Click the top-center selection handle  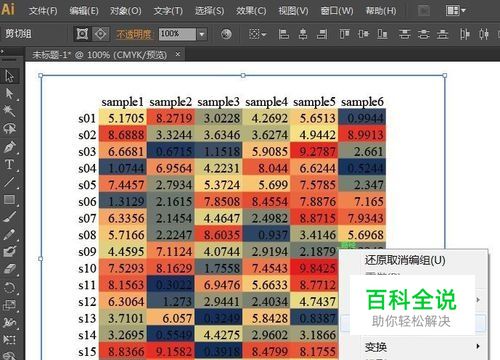(243, 76)
